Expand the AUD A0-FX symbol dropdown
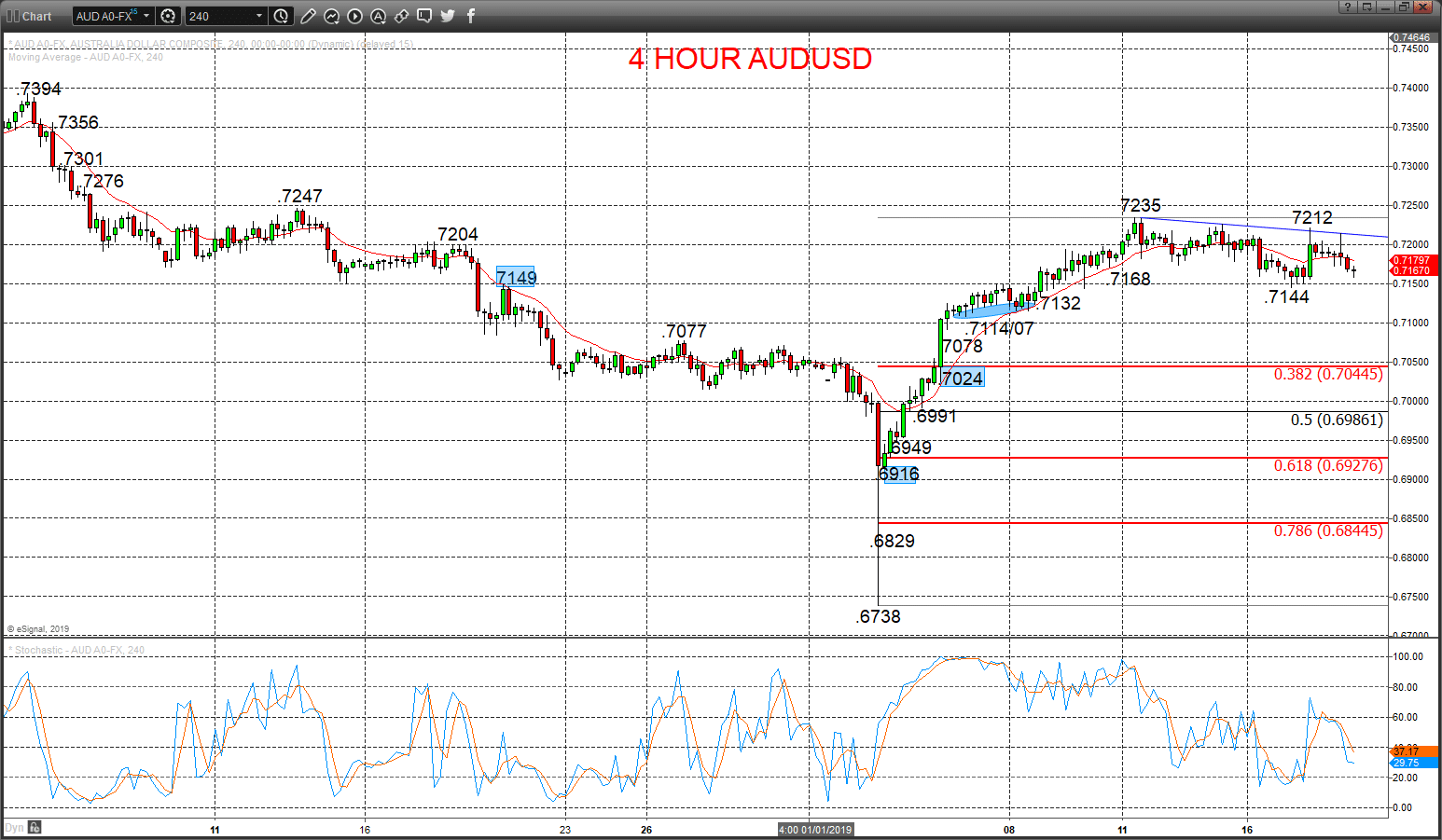1442x840 pixels. click(146, 16)
